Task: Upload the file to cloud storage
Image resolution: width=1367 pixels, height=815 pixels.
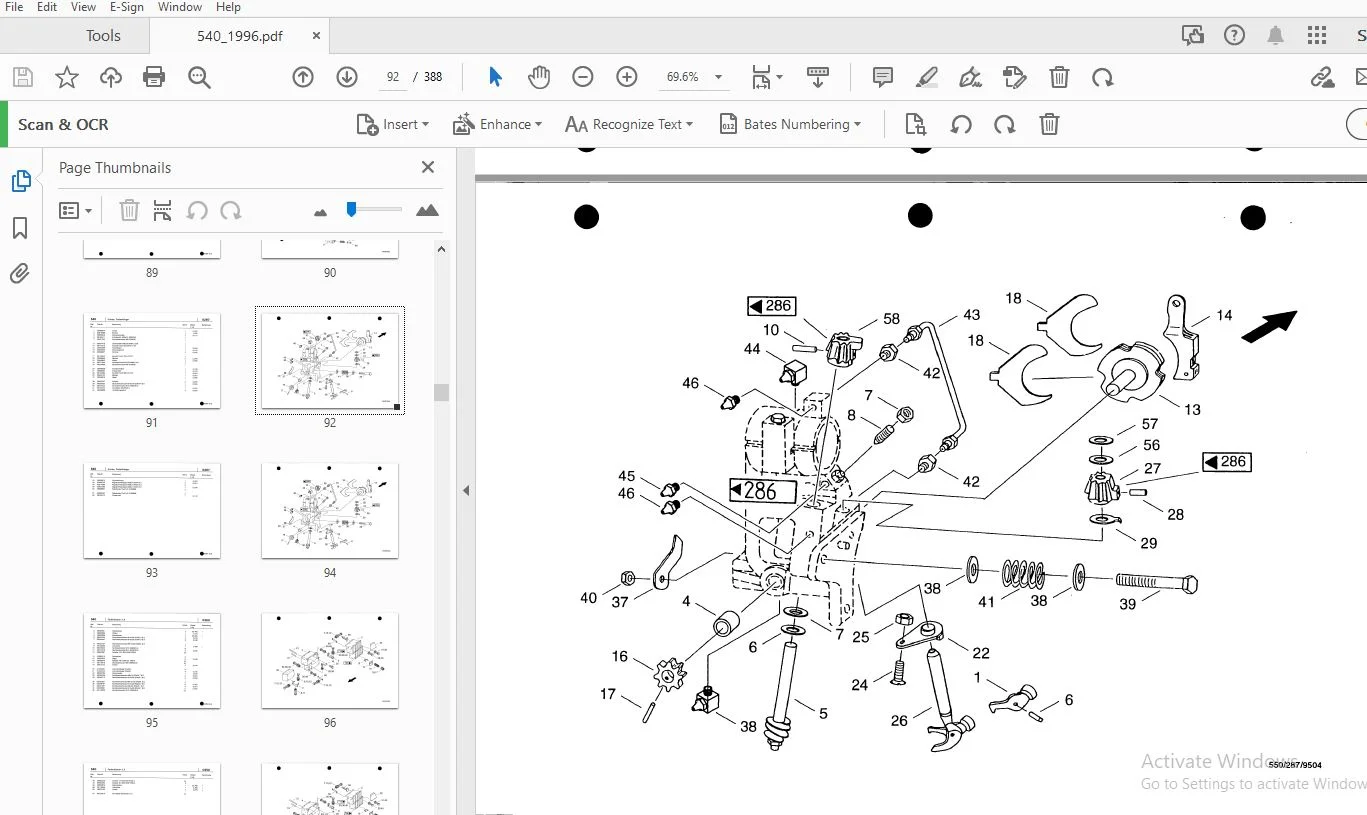Action: point(110,77)
